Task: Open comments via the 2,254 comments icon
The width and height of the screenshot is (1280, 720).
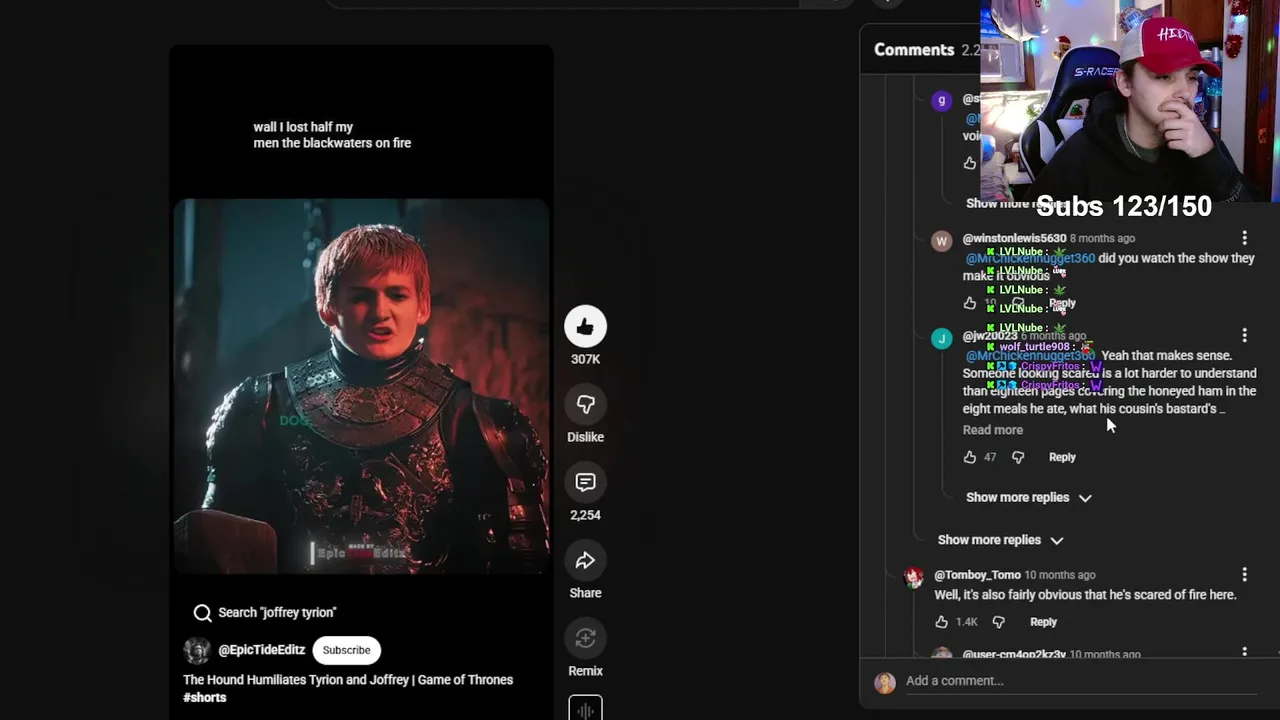Action: point(585,482)
